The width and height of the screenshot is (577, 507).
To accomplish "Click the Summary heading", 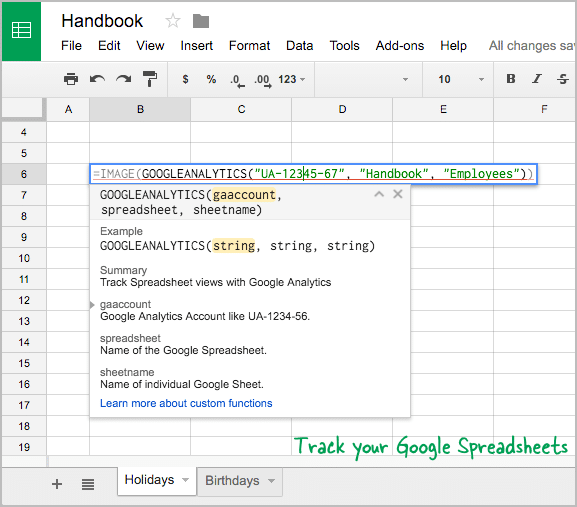I will 124,270.
